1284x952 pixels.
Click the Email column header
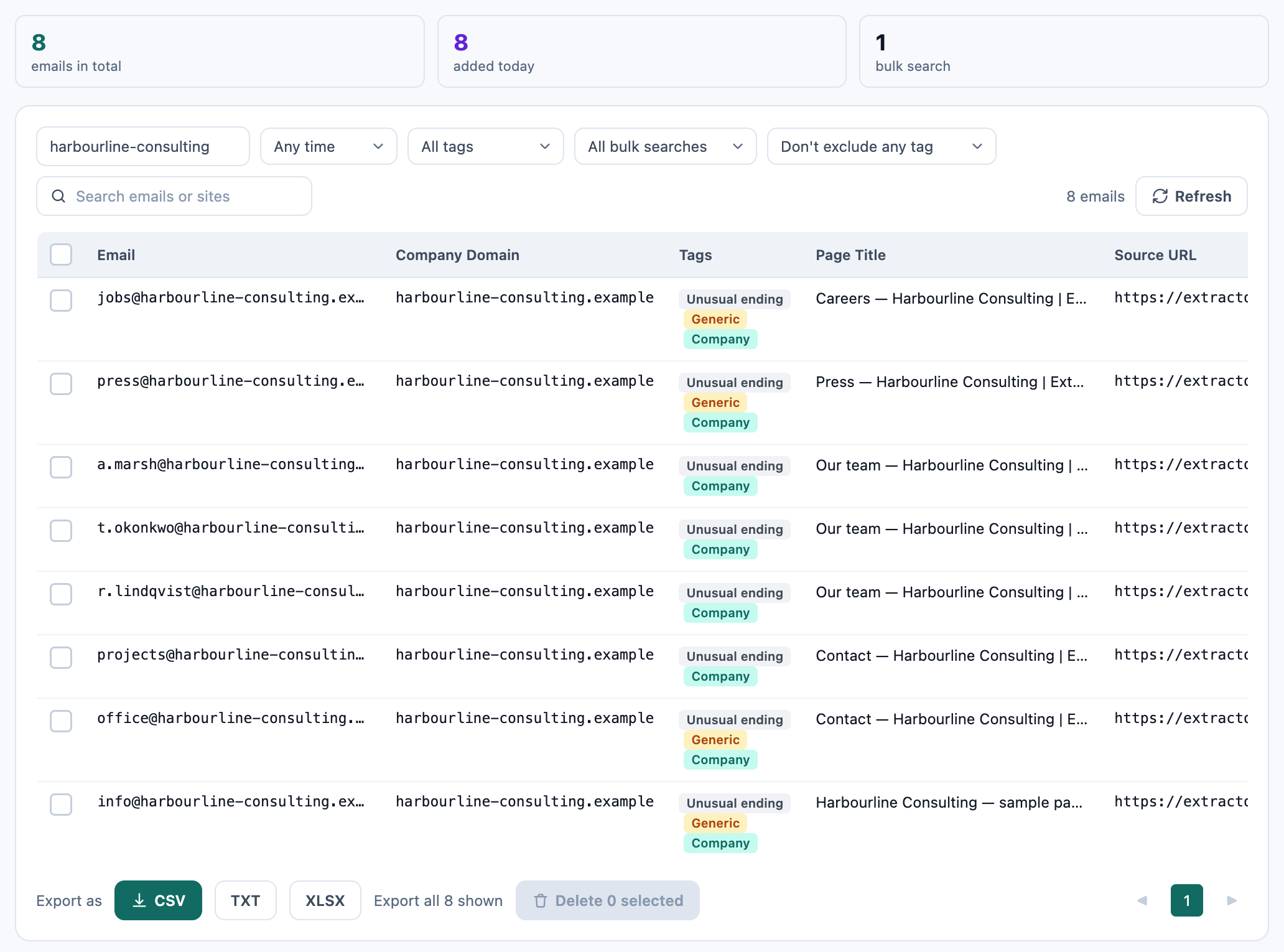[116, 255]
